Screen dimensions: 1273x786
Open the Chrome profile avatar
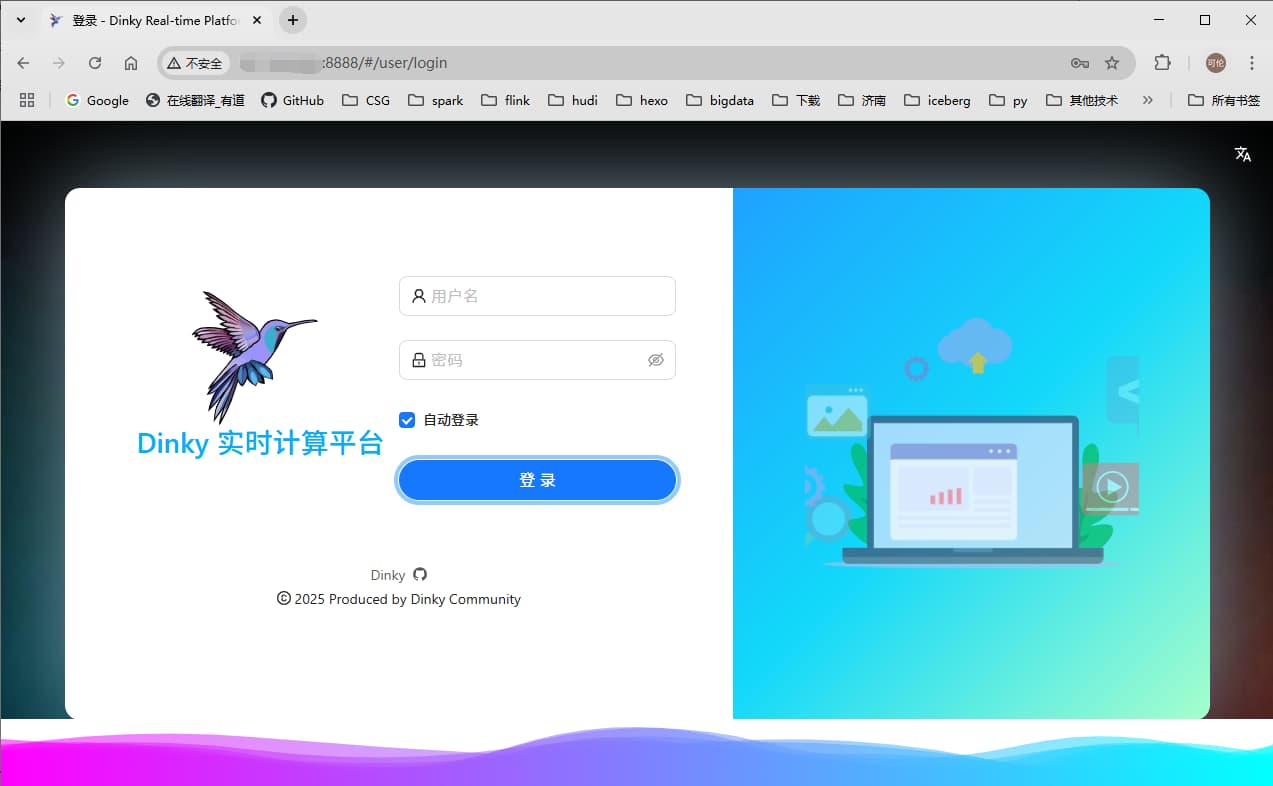(x=1216, y=63)
